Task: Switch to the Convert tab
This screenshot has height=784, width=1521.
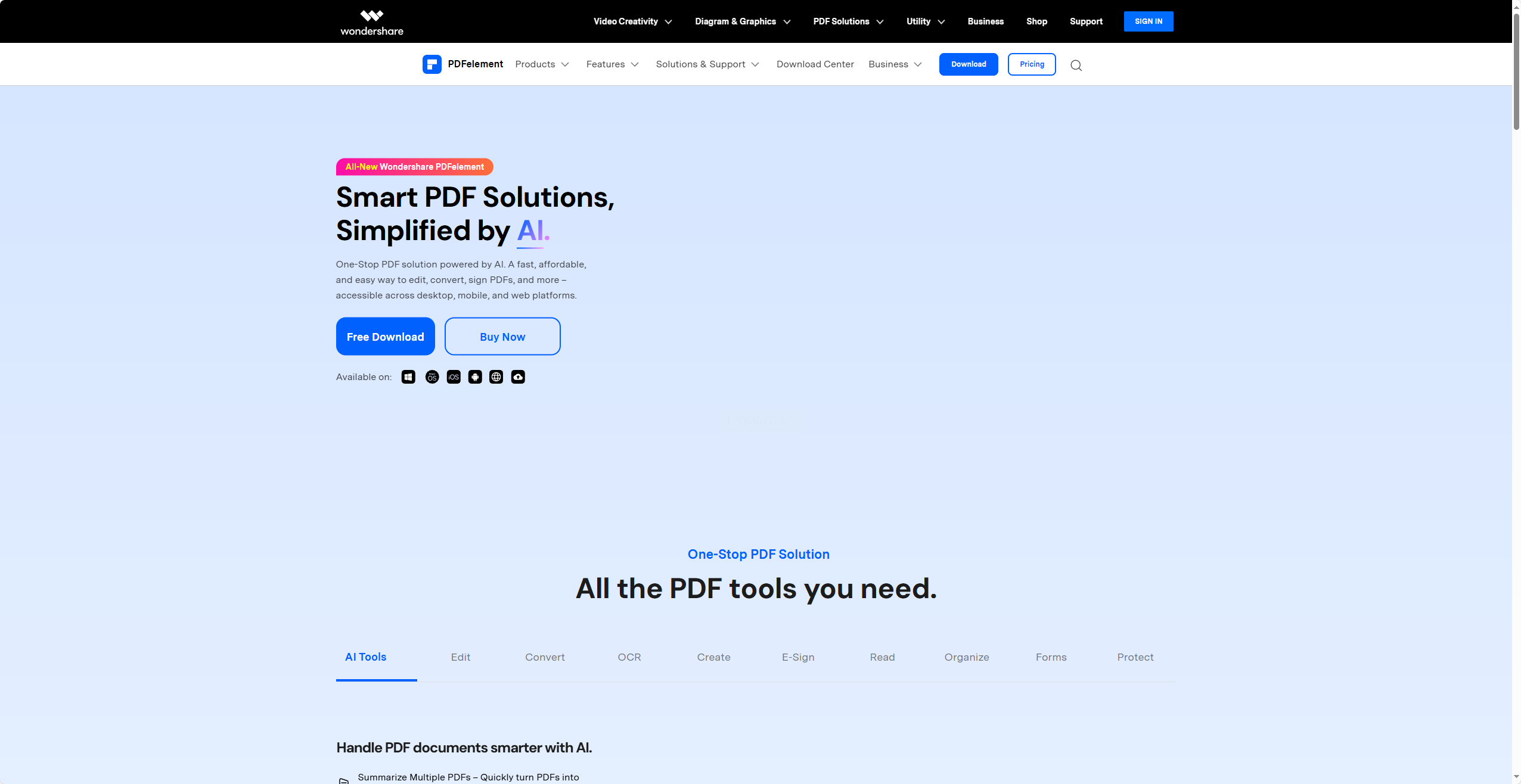Action: tap(545, 657)
